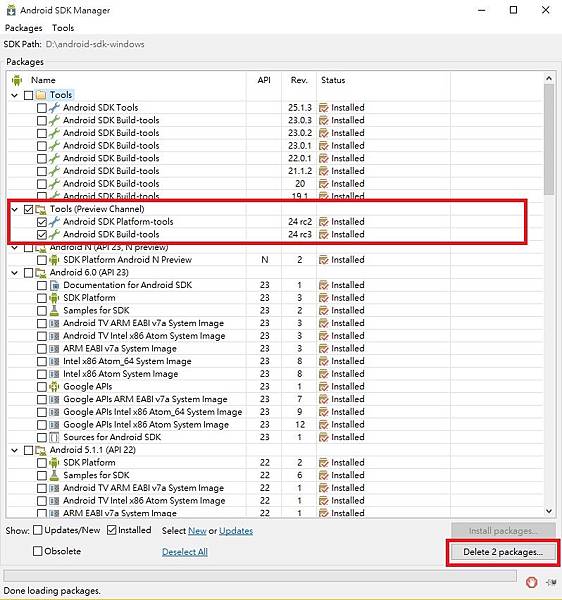Click the scrollbar up arrow
The width and height of the screenshot is (562, 600).
[x=549, y=78]
